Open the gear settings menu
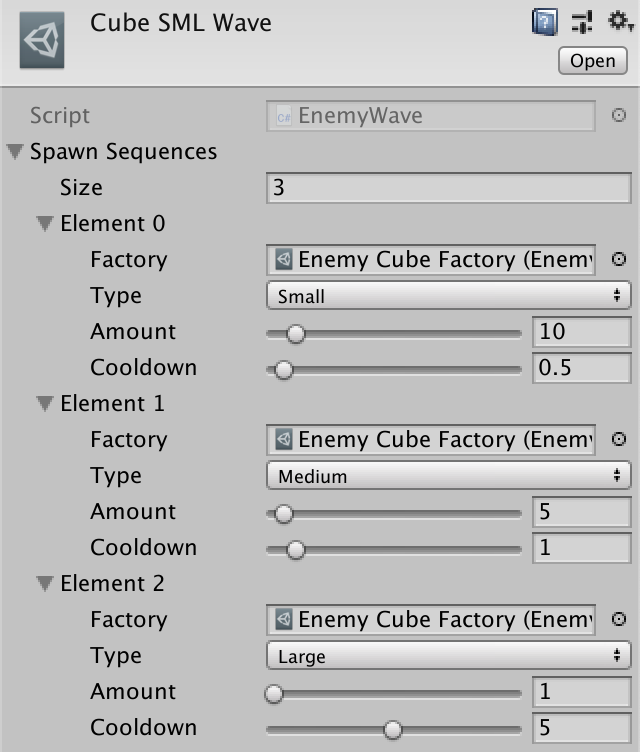Screen dimensions: 640x752 [x=619, y=22]
